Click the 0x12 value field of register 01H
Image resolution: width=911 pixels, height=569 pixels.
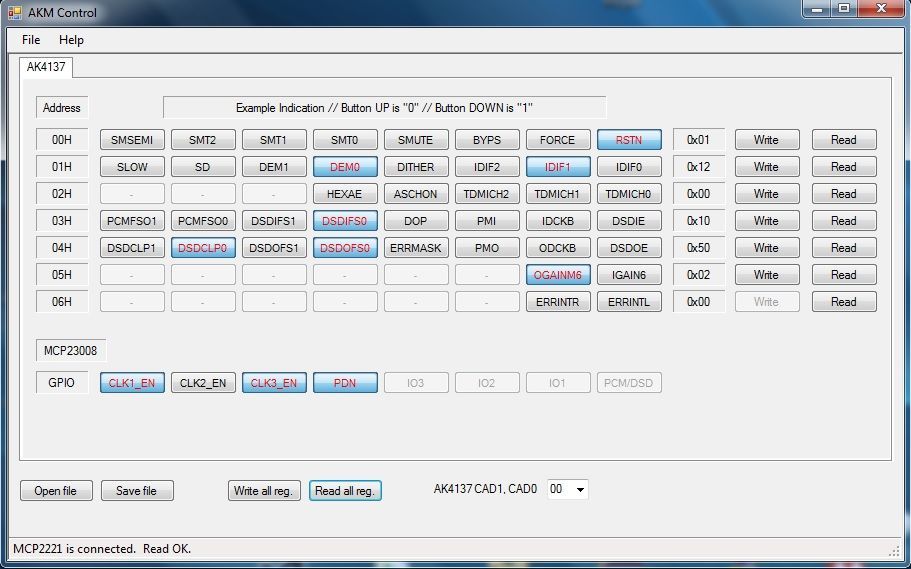point(698,167)
